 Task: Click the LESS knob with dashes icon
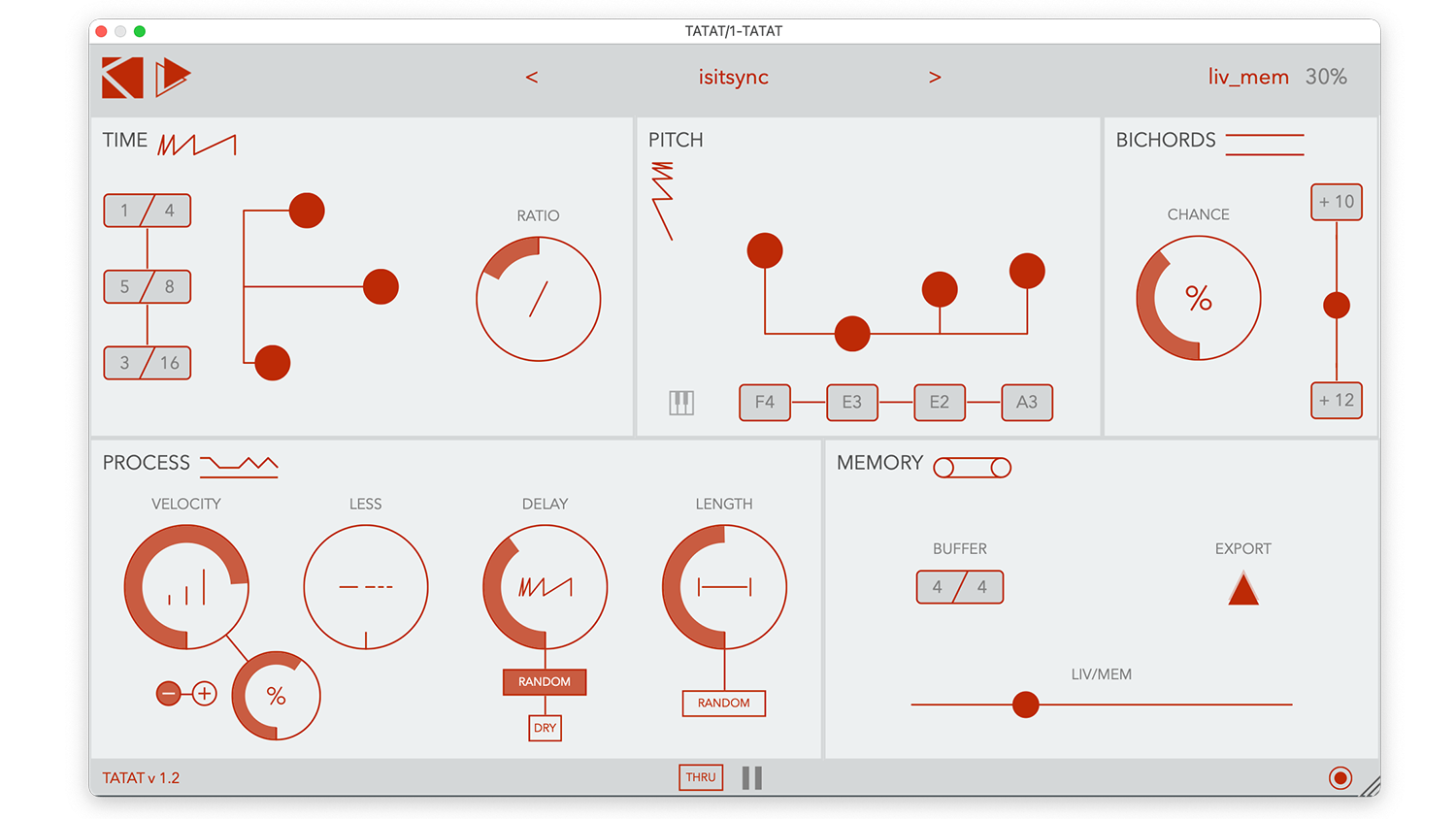point(366,587)
